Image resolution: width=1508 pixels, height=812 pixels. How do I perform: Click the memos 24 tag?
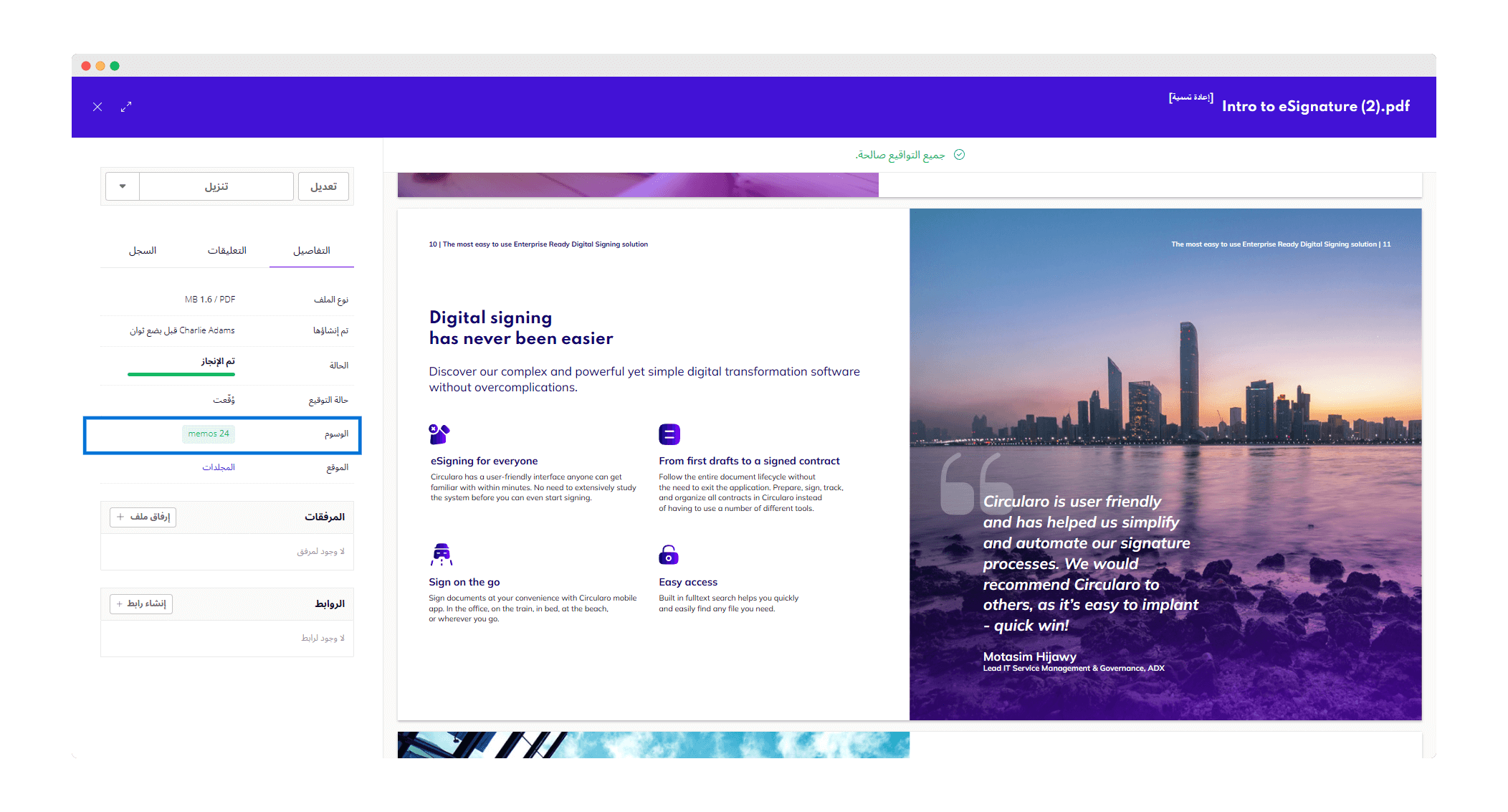tap(209, 434)
